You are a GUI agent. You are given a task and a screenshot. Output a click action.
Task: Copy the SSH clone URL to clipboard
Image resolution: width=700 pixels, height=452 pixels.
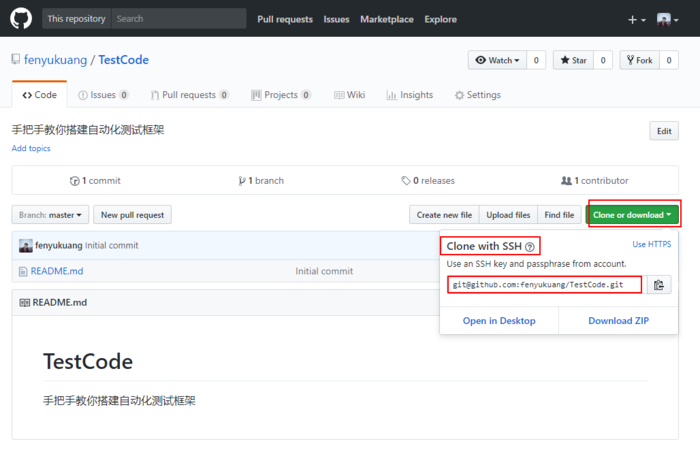click(659, 285)
